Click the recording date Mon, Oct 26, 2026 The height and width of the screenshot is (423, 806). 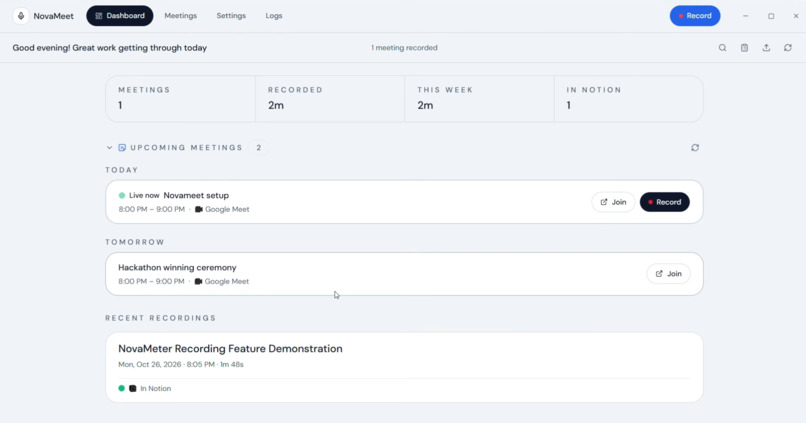point(150,364)
